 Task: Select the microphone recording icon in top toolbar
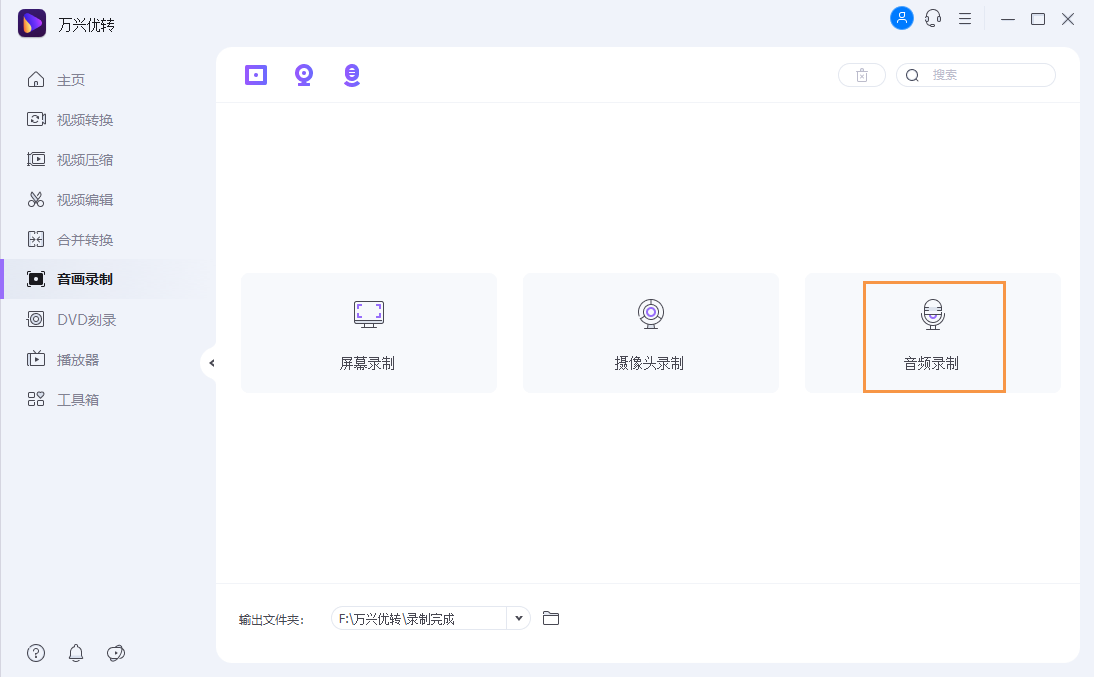351,75
